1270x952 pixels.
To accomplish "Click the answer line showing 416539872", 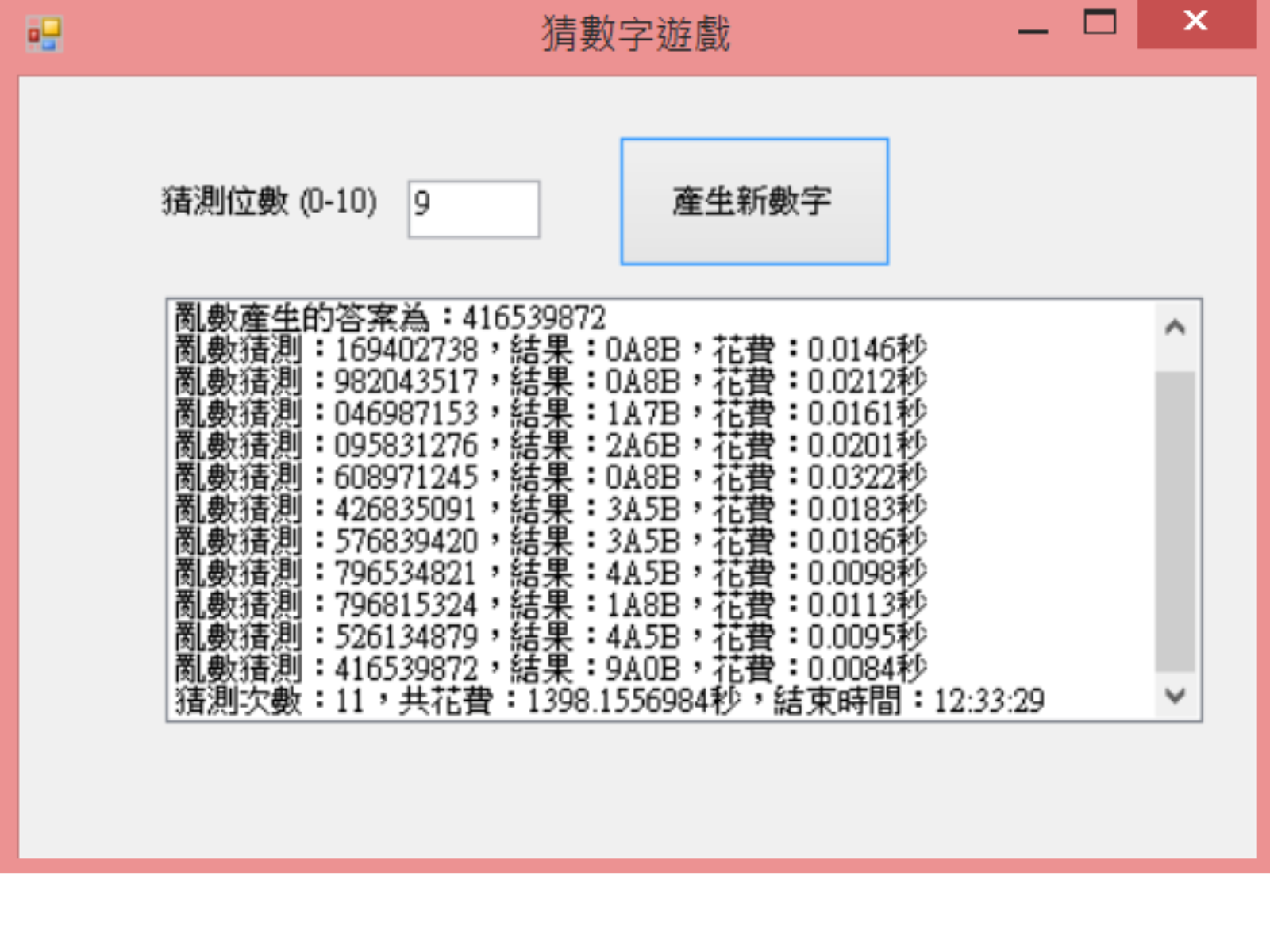I will pos(391,318).
